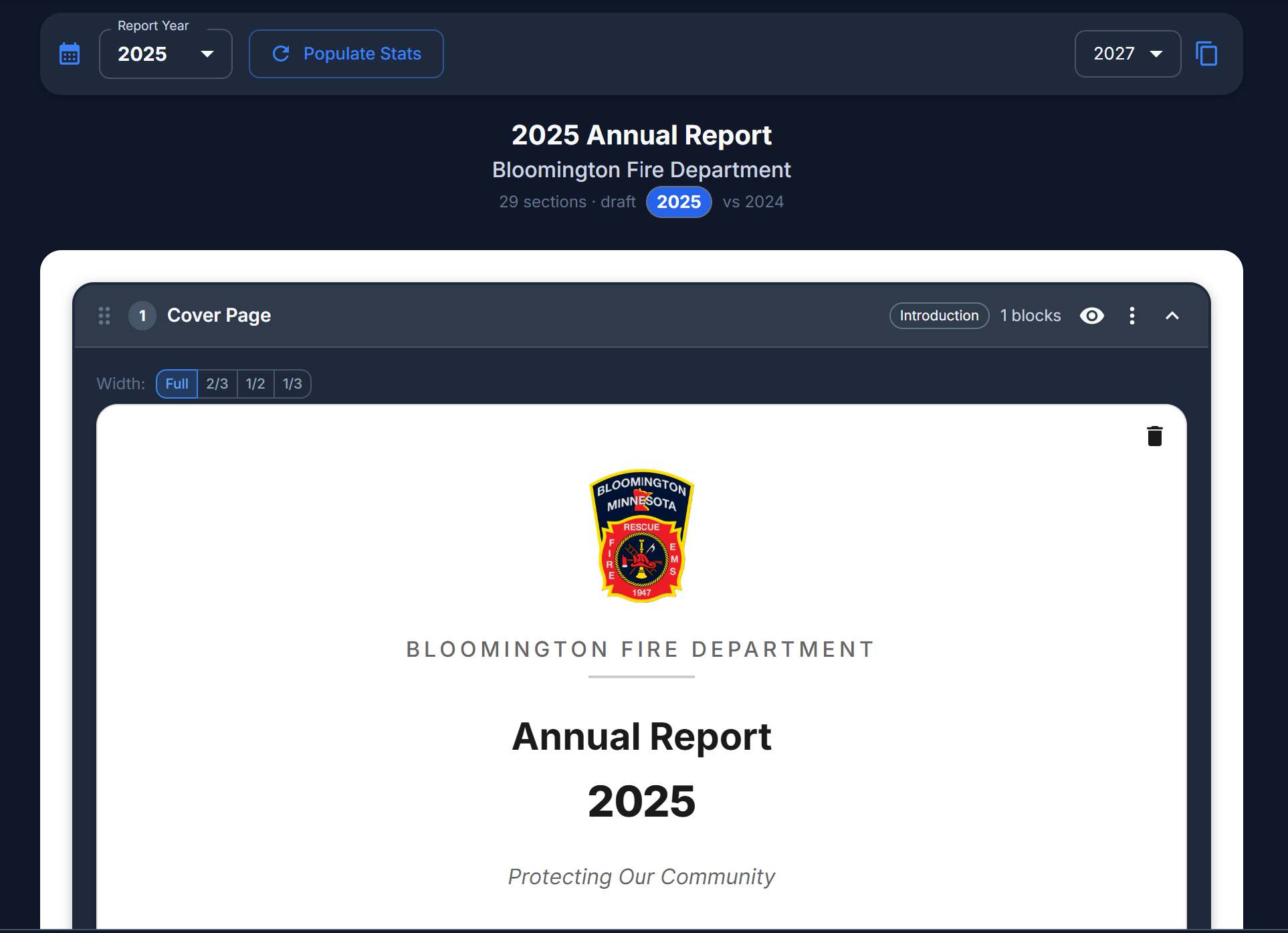Select the 1/2 width option
Image resolution: width=1288 pixels, height=933 pixels.
[x=255, y=383]
